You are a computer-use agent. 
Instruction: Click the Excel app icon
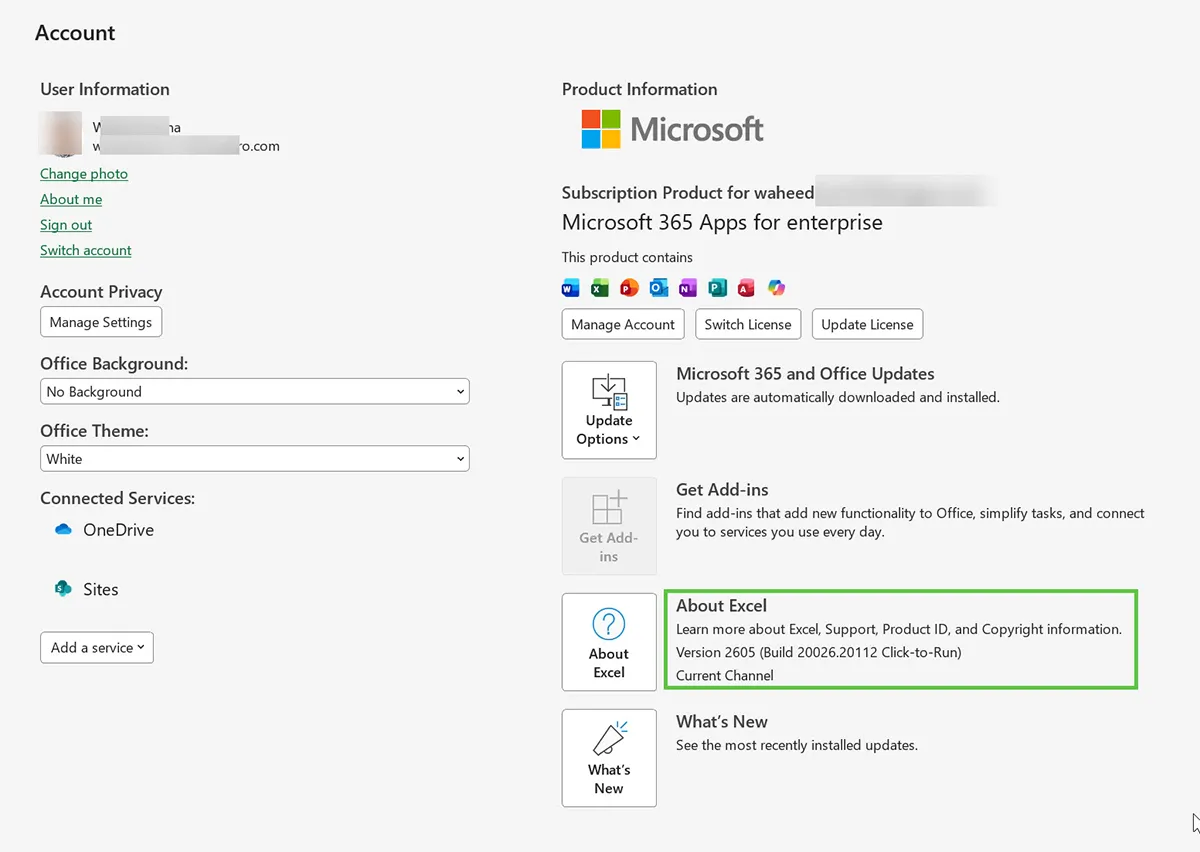coord(599,288)
